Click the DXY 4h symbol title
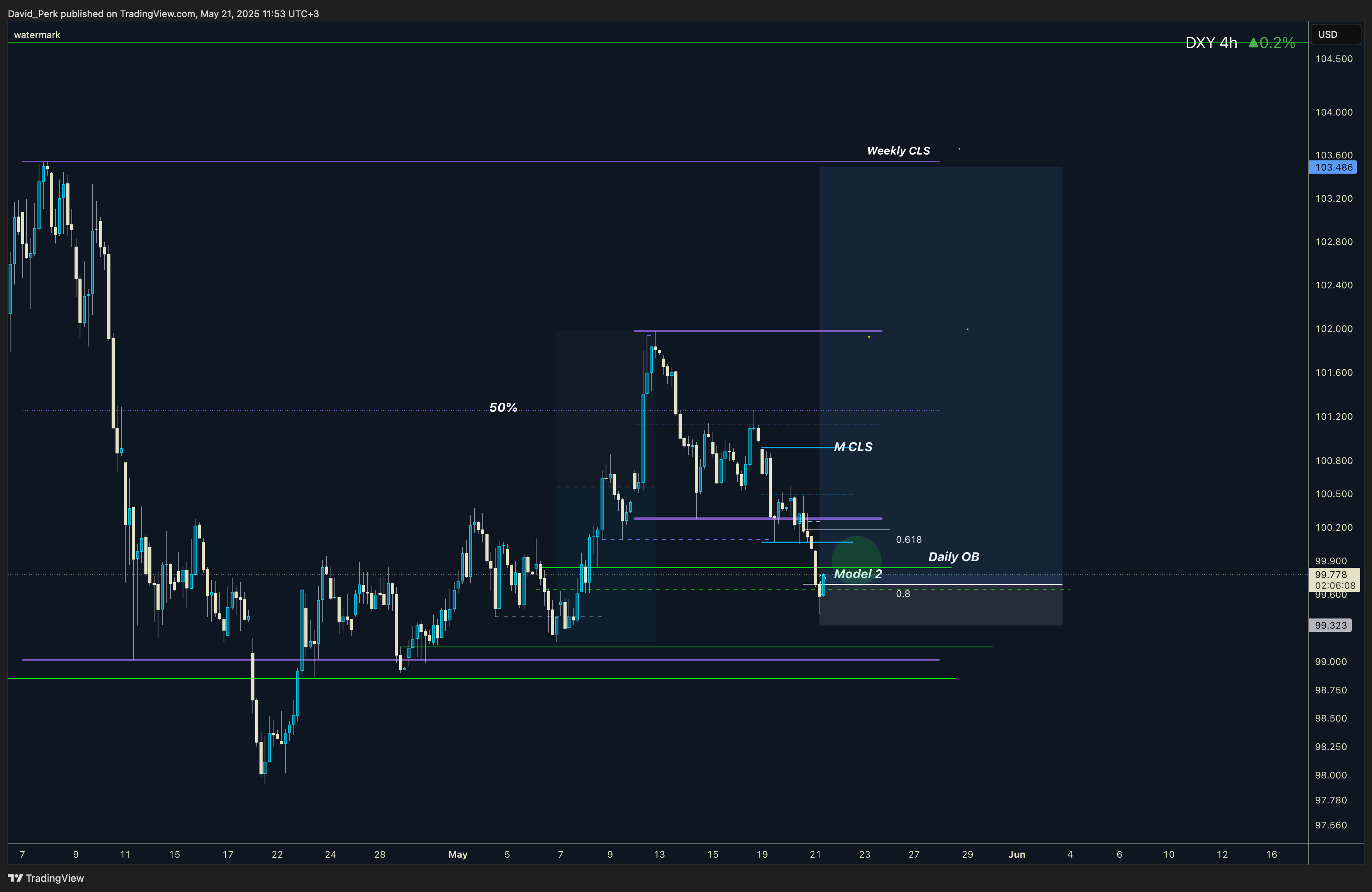 pyautogui.click(x=1211, y=43)
